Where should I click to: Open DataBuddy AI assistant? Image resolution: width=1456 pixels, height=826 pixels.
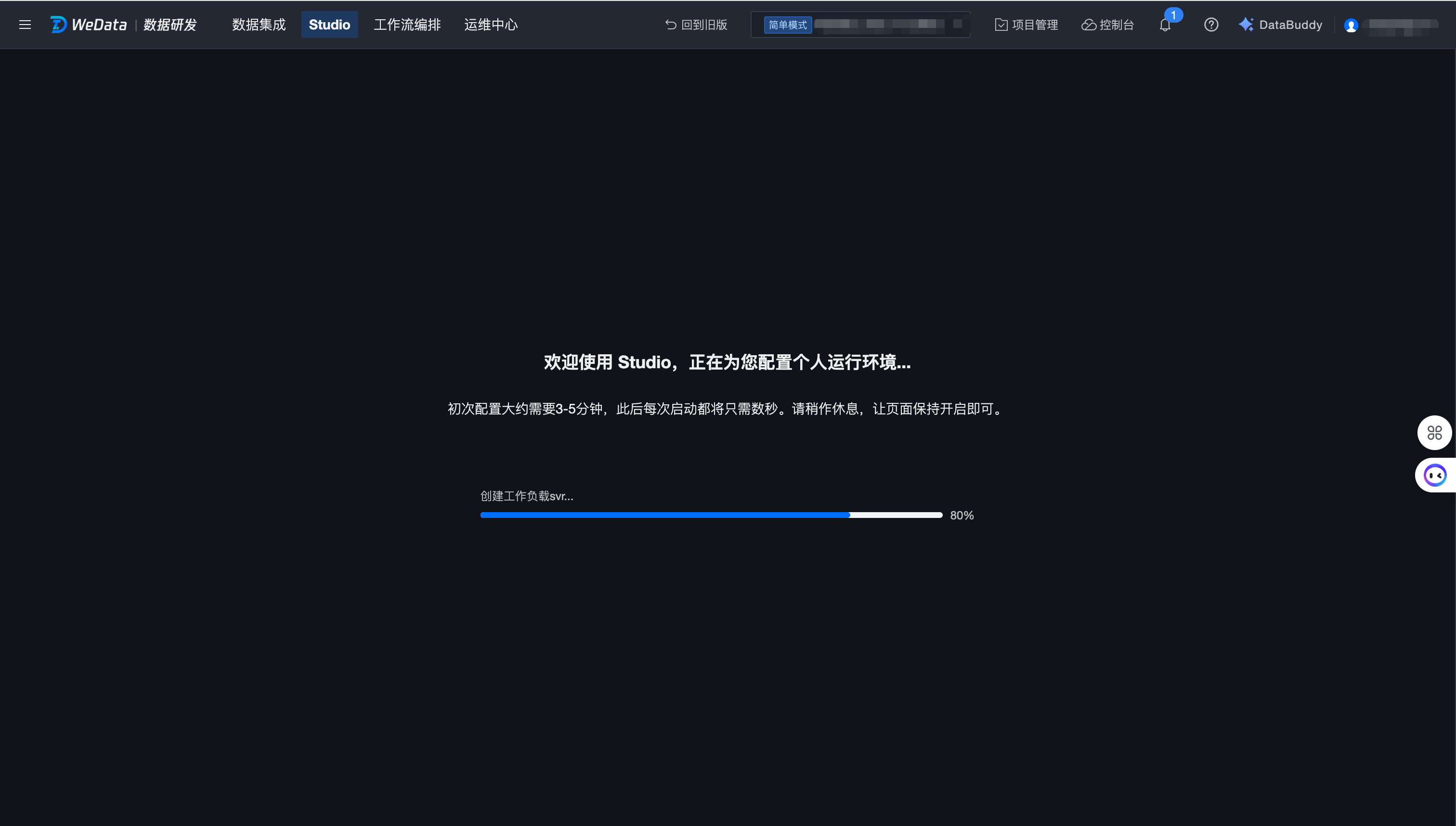pyautogui.click(x=1281, y=25)
